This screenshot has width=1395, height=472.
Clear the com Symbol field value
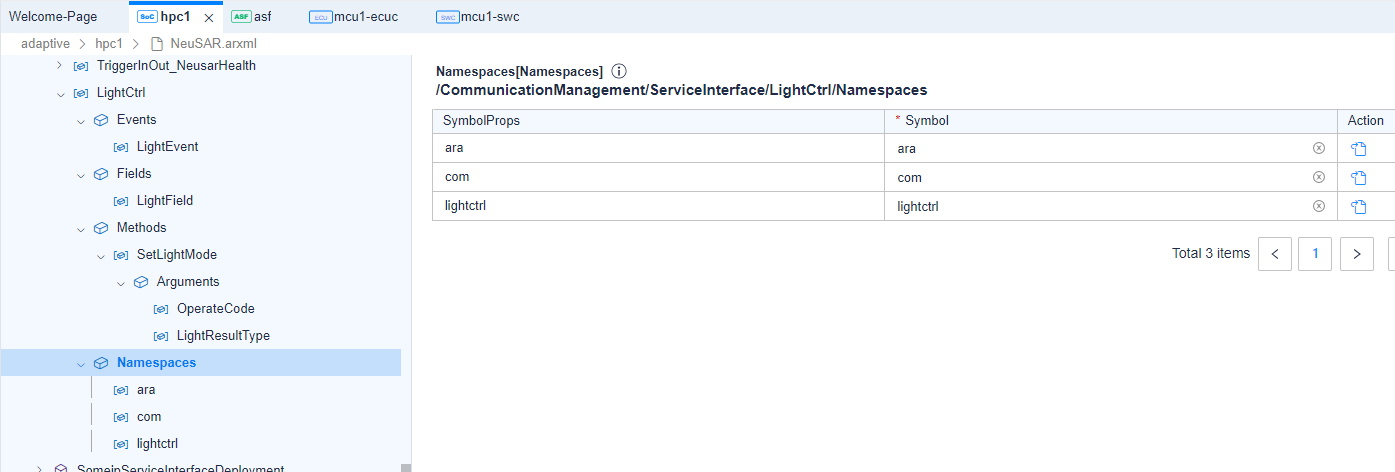tap(1319, 177)
